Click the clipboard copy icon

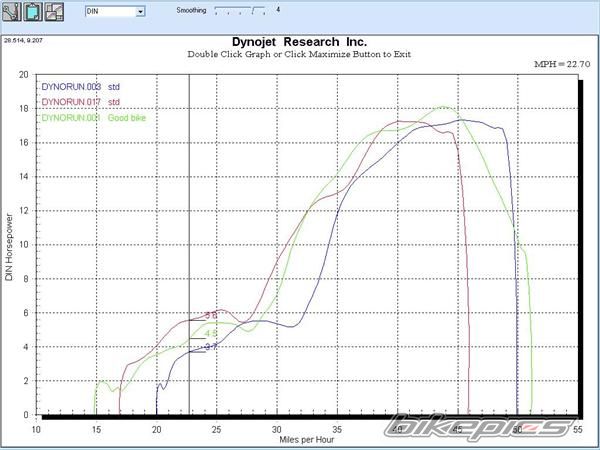tap(33, 13)
